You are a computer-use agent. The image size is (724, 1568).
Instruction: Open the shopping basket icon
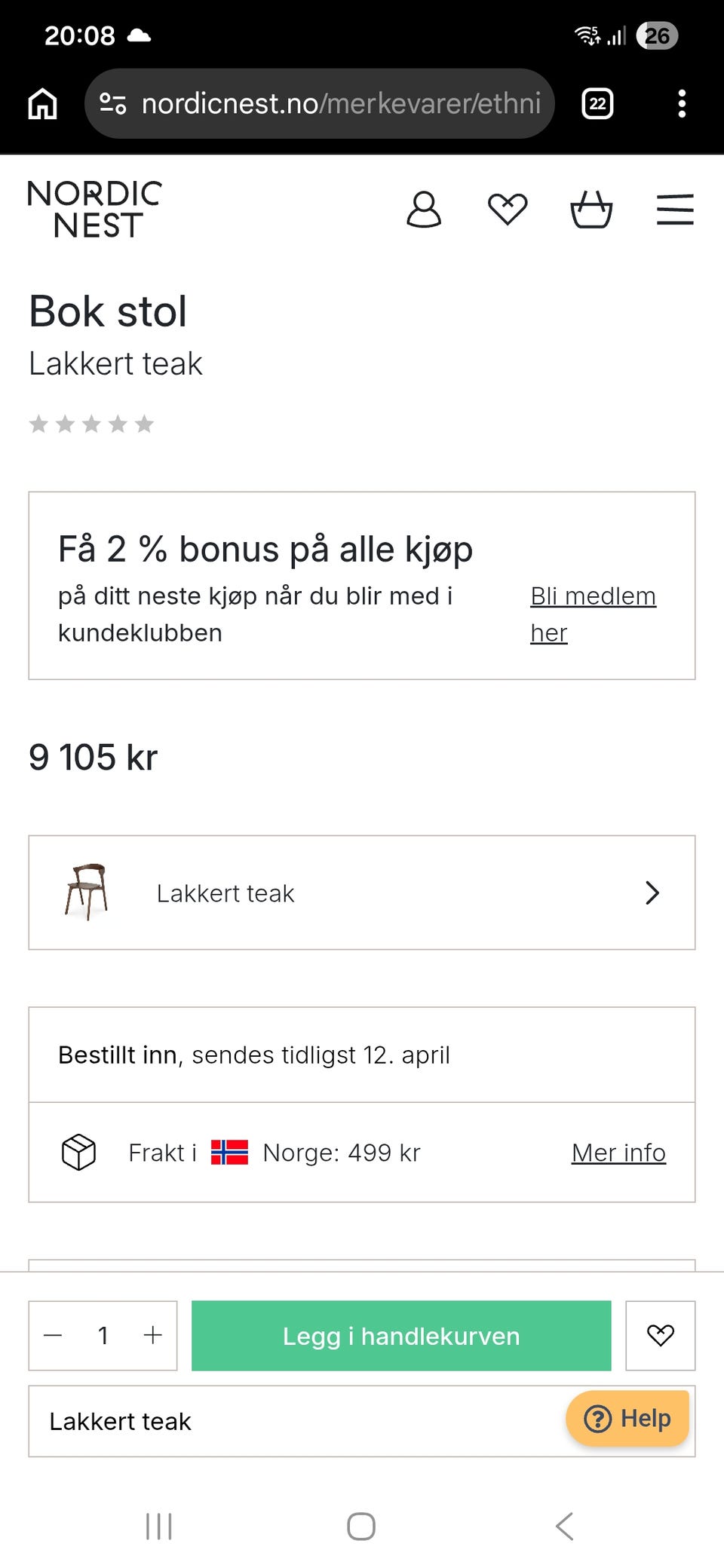click(x=591, y=210)
